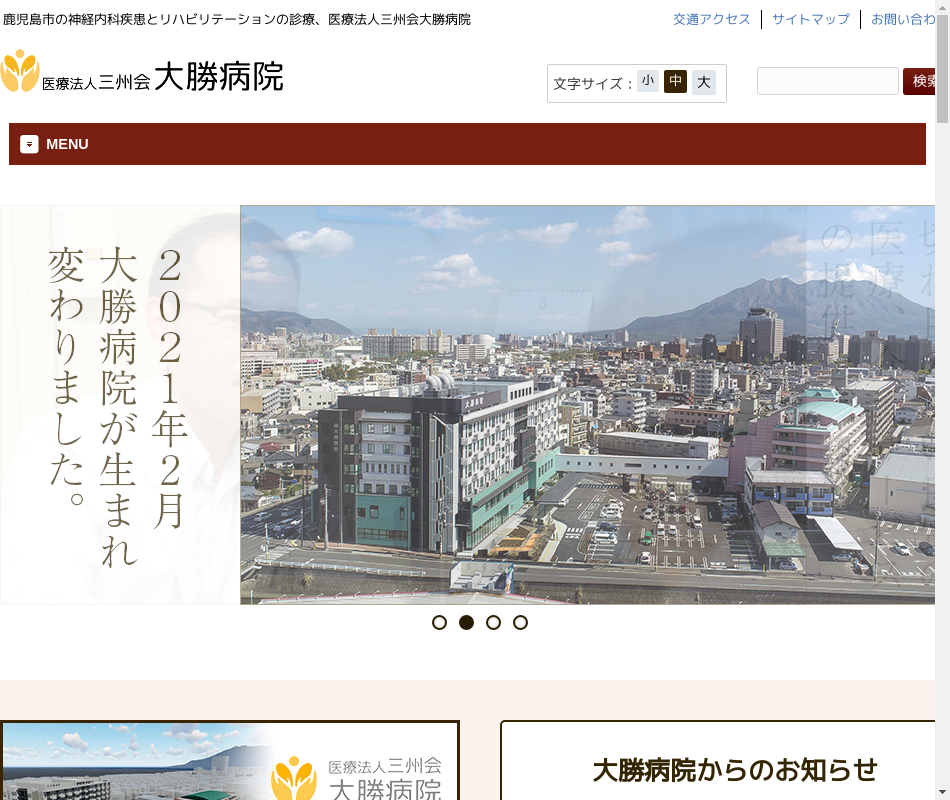
Task: Open the お問い合わせ contact link
Action: (x=903, y=19)
